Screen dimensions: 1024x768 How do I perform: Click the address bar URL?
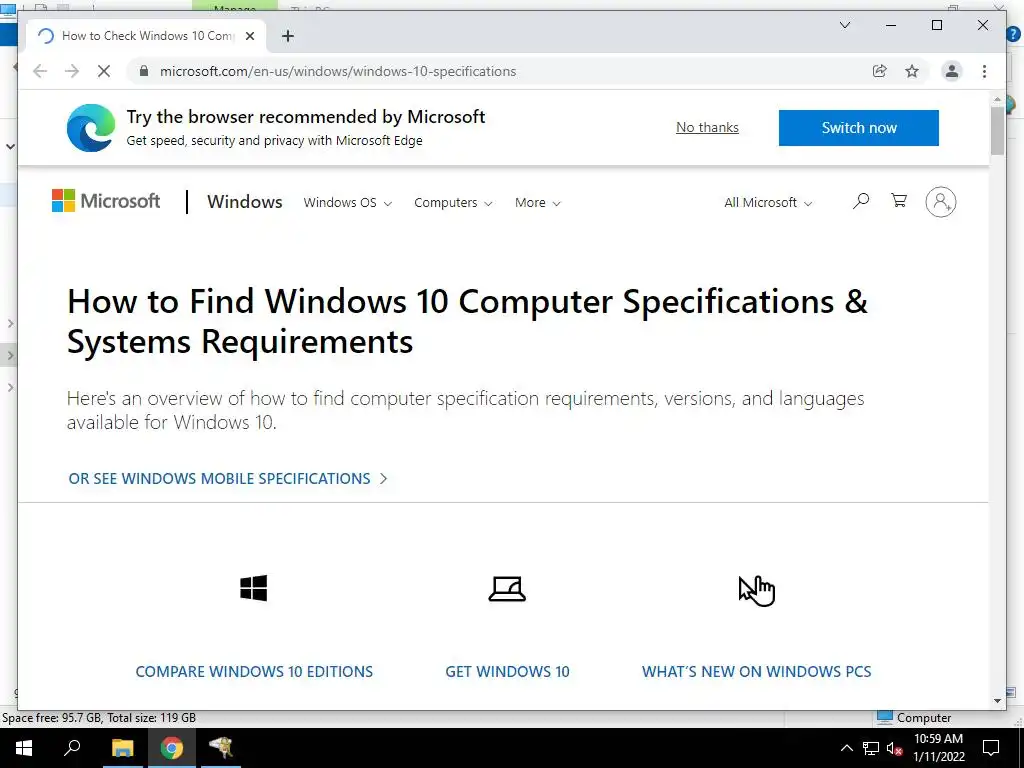click(338, 71)
